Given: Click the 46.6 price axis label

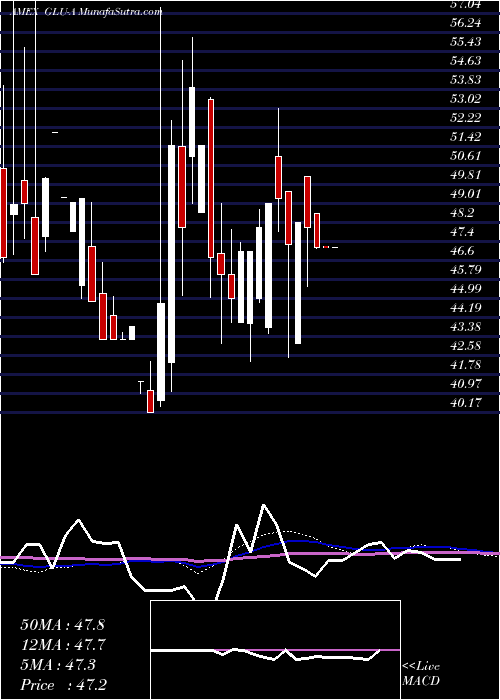Looking at the screenshot, I should [462, 250].
